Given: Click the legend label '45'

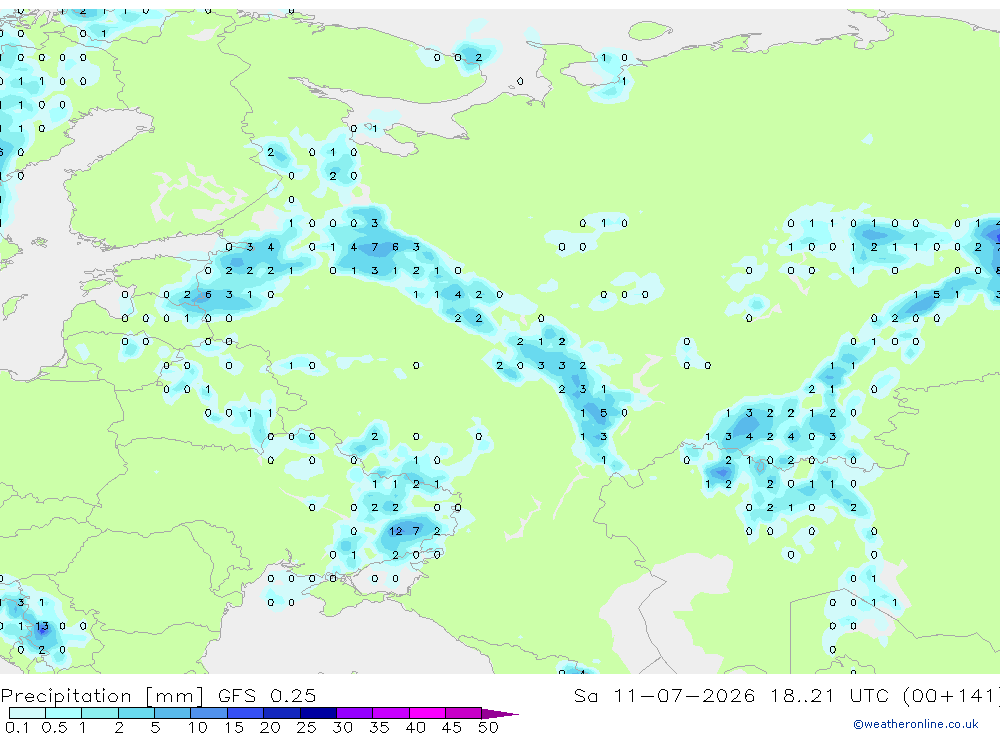Looking at the screenshot, I should click(x=452, y=727).
